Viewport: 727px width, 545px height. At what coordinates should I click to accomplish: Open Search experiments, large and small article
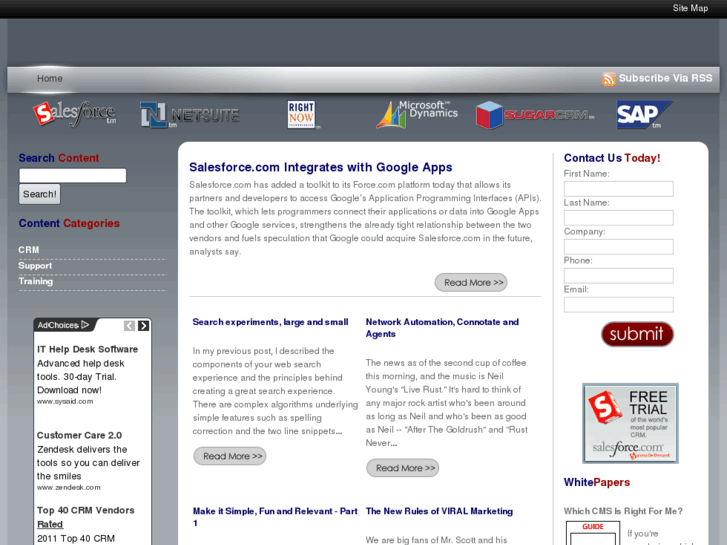tap(270, 322)
